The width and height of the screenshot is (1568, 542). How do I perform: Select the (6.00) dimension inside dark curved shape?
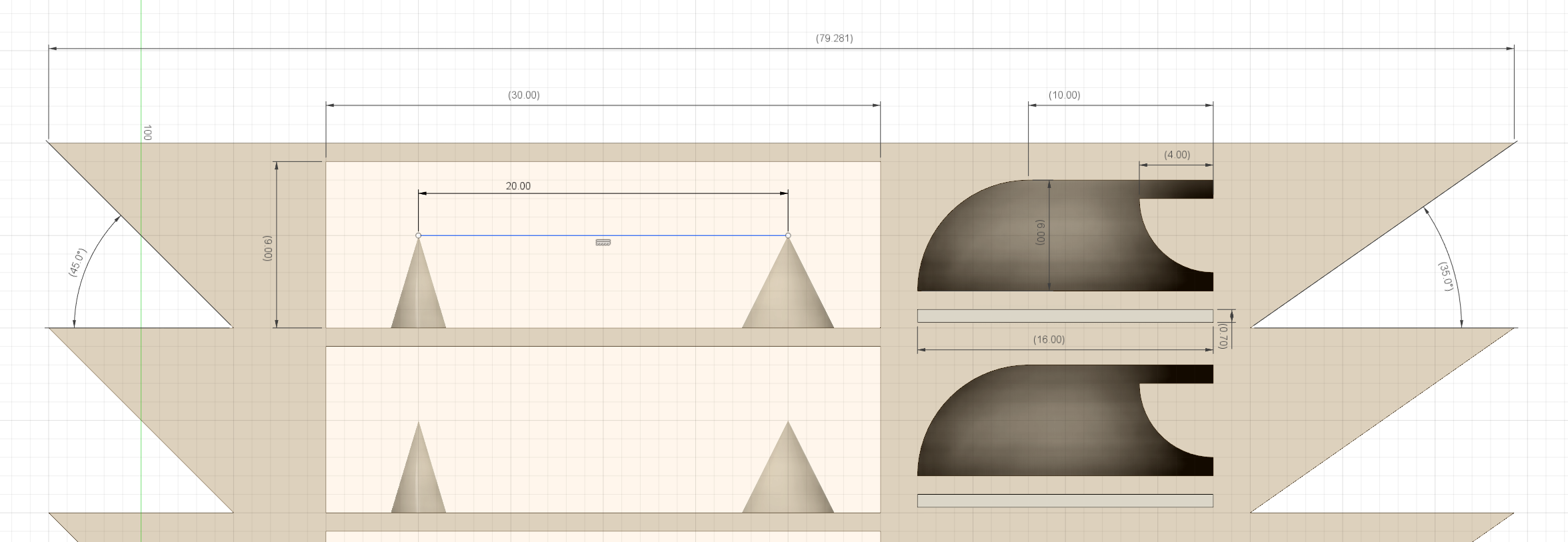pyautogui.click(x=1040, y=232)
